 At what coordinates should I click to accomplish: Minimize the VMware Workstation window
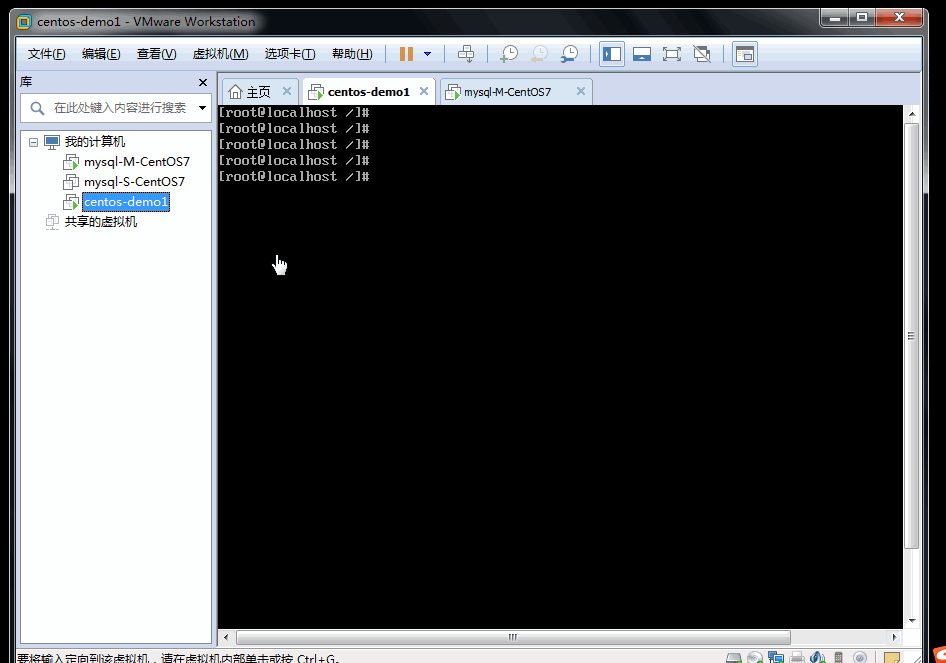coord(835,17)
